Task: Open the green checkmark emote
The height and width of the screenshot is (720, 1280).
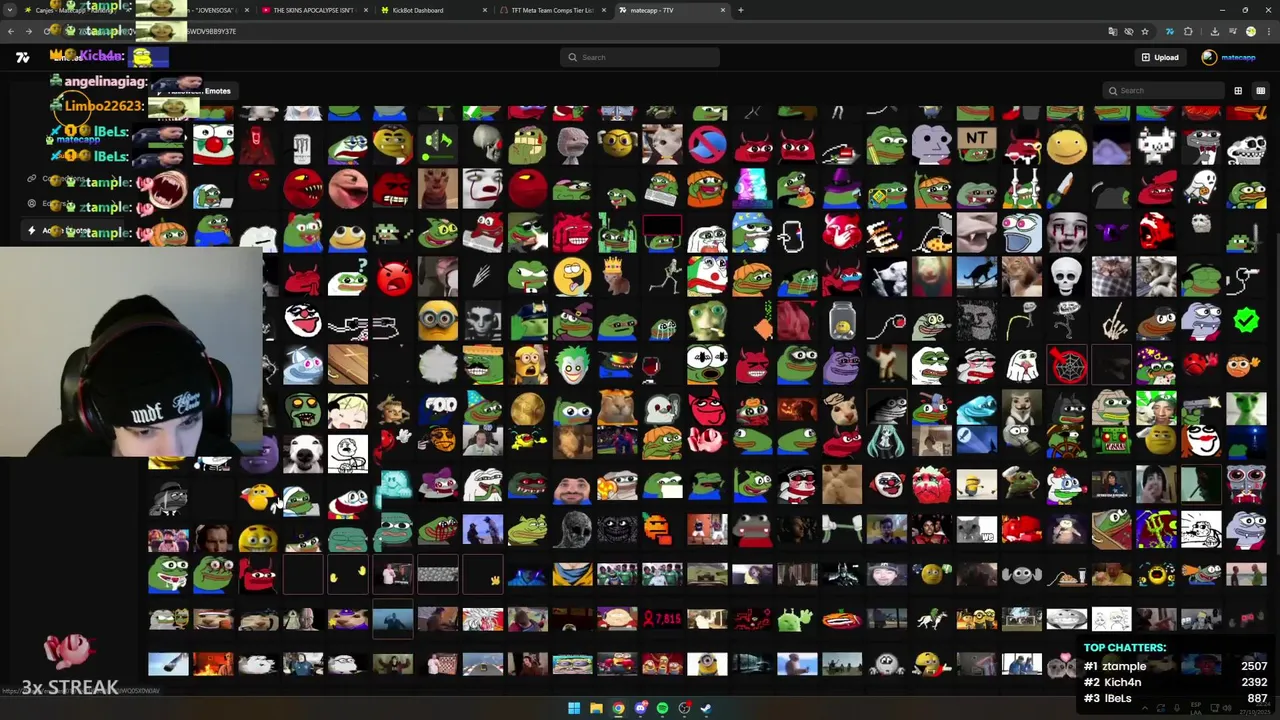Action: click(1246, 320)
